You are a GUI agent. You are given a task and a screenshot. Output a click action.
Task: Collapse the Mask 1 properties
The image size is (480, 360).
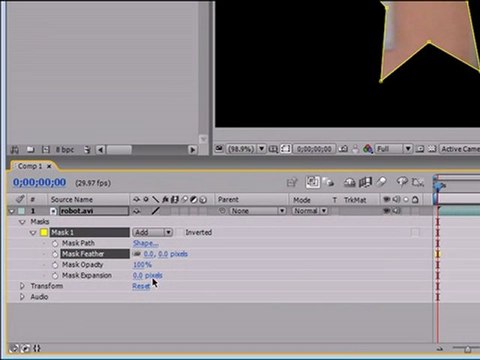pos(33,233)
